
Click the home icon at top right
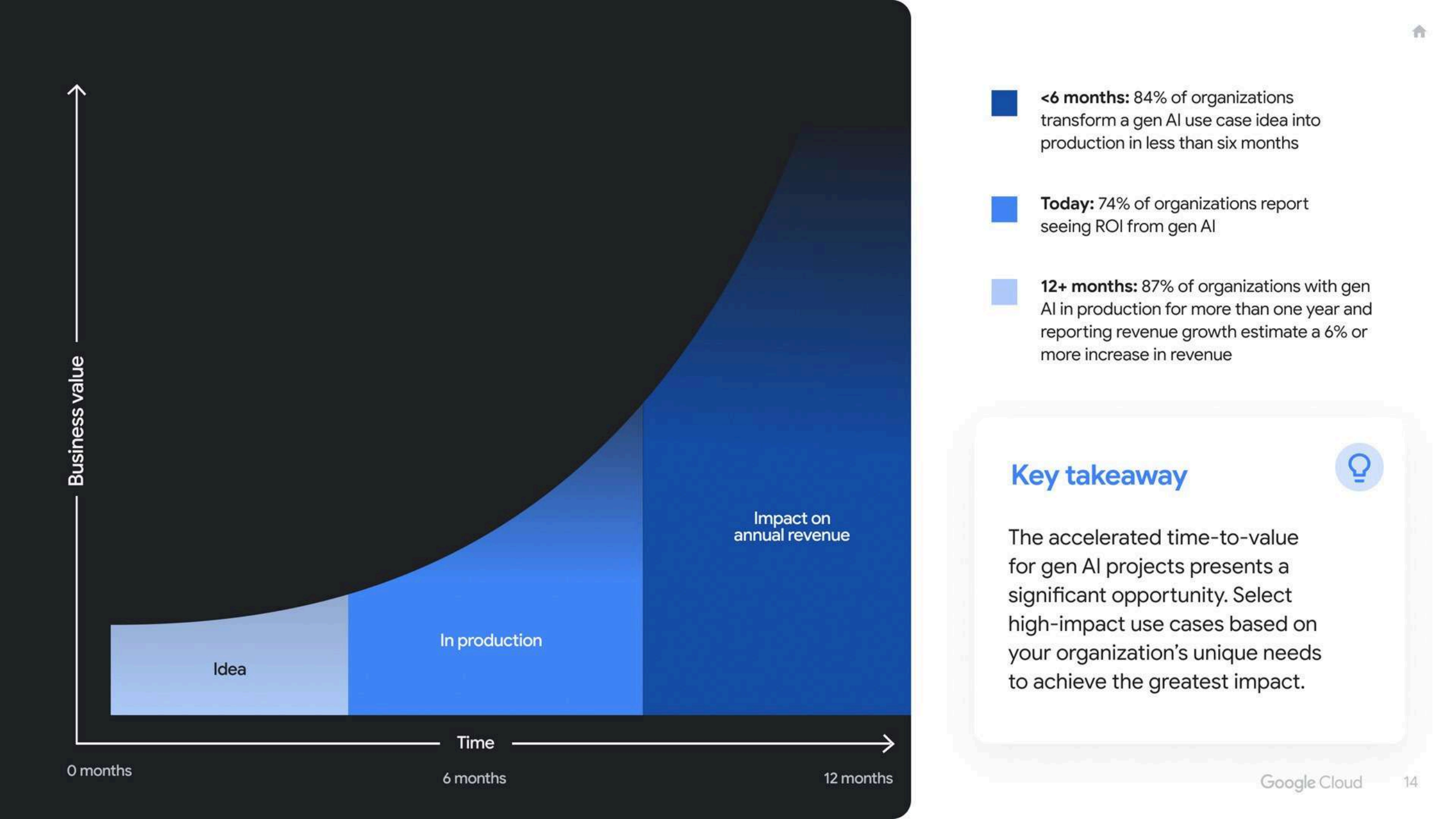point(1419,31)
